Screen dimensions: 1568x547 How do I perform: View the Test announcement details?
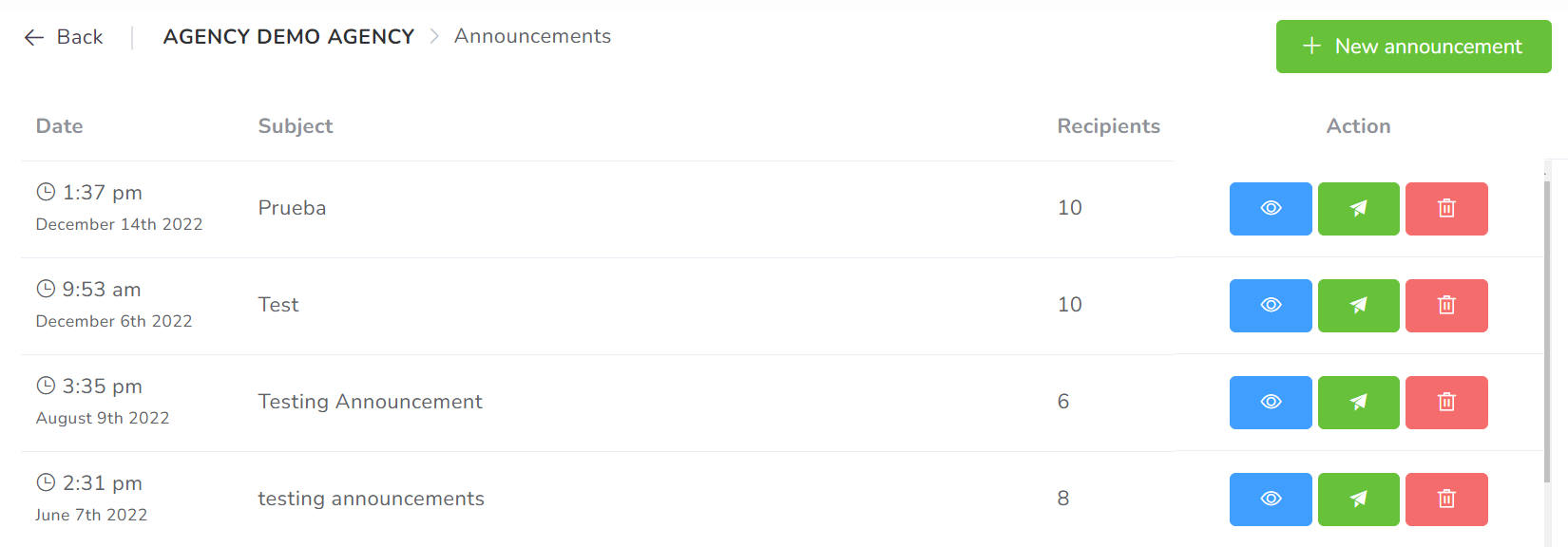pyautogui.click(x=1271, y=306)
